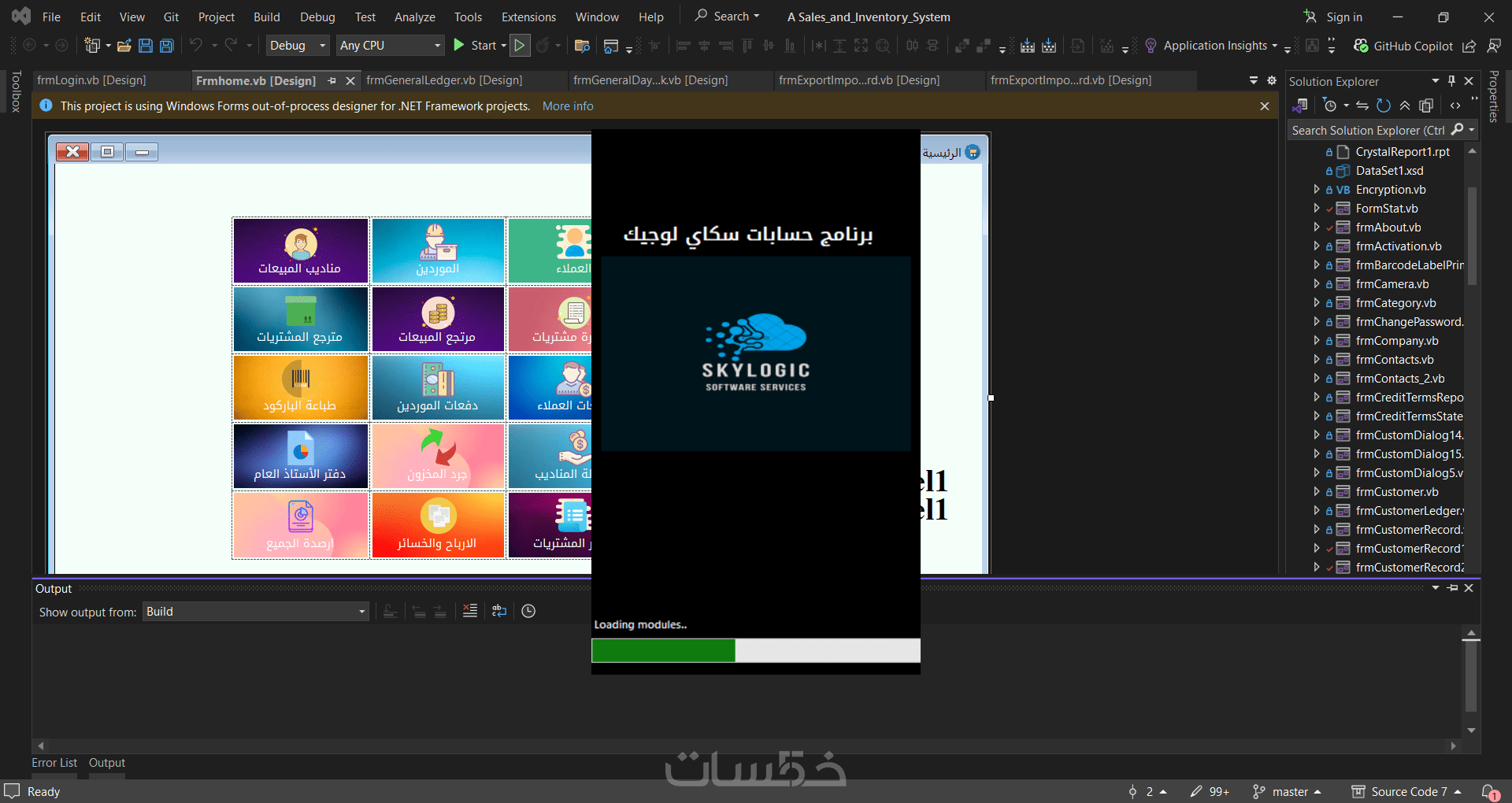Collapse all items in Solution Explorer

coord(1405,105)
